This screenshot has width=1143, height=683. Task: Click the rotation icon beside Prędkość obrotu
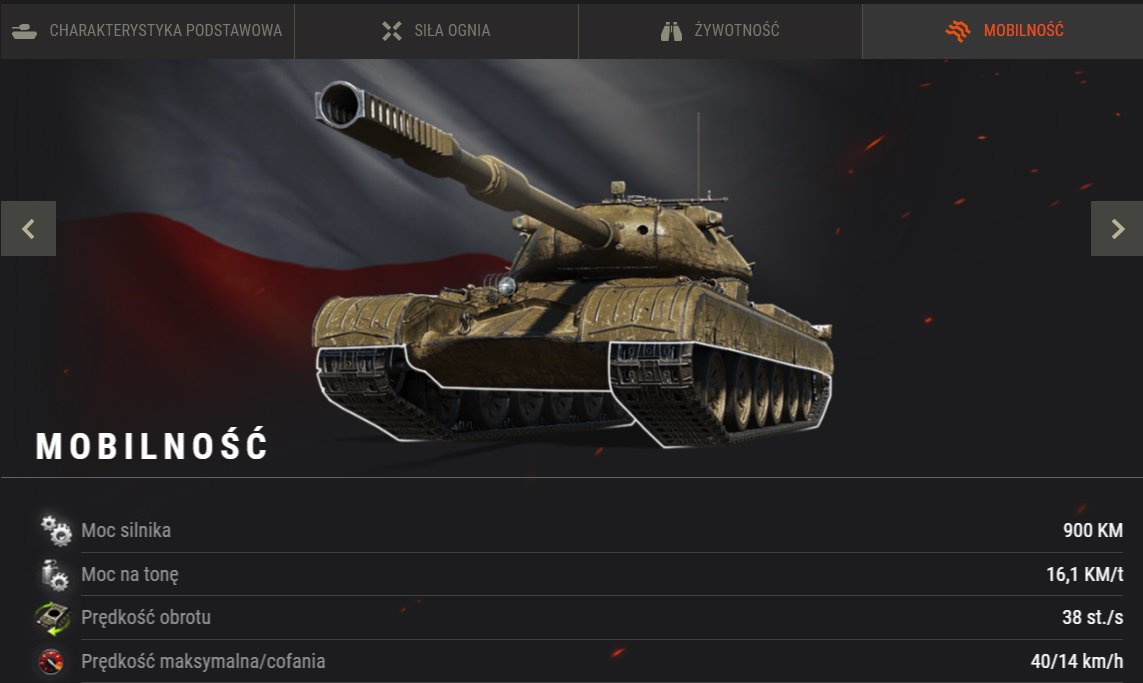click(52, 618)
